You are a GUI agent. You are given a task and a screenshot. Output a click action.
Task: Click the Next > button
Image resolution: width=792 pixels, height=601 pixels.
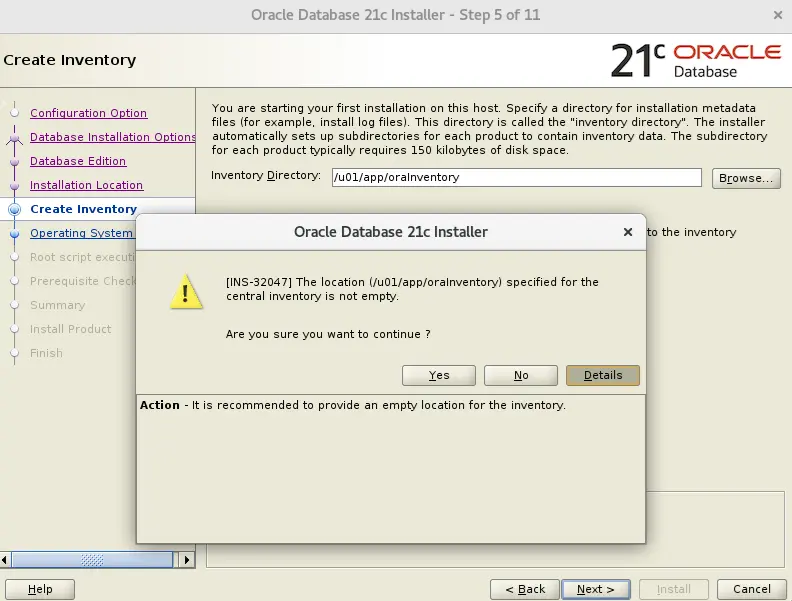(x=596, y=589)
